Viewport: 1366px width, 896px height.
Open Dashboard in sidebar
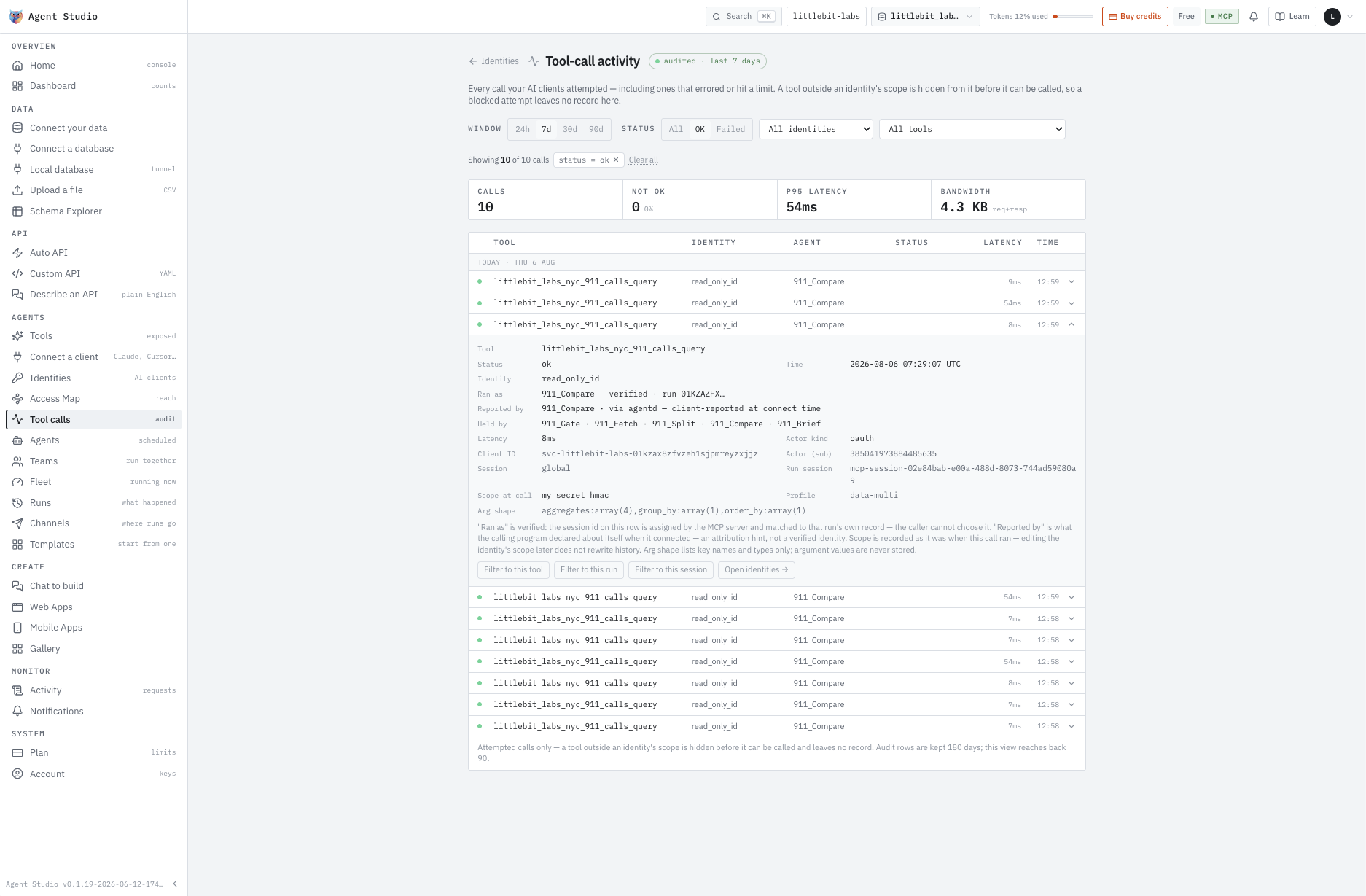coord(93,86)
